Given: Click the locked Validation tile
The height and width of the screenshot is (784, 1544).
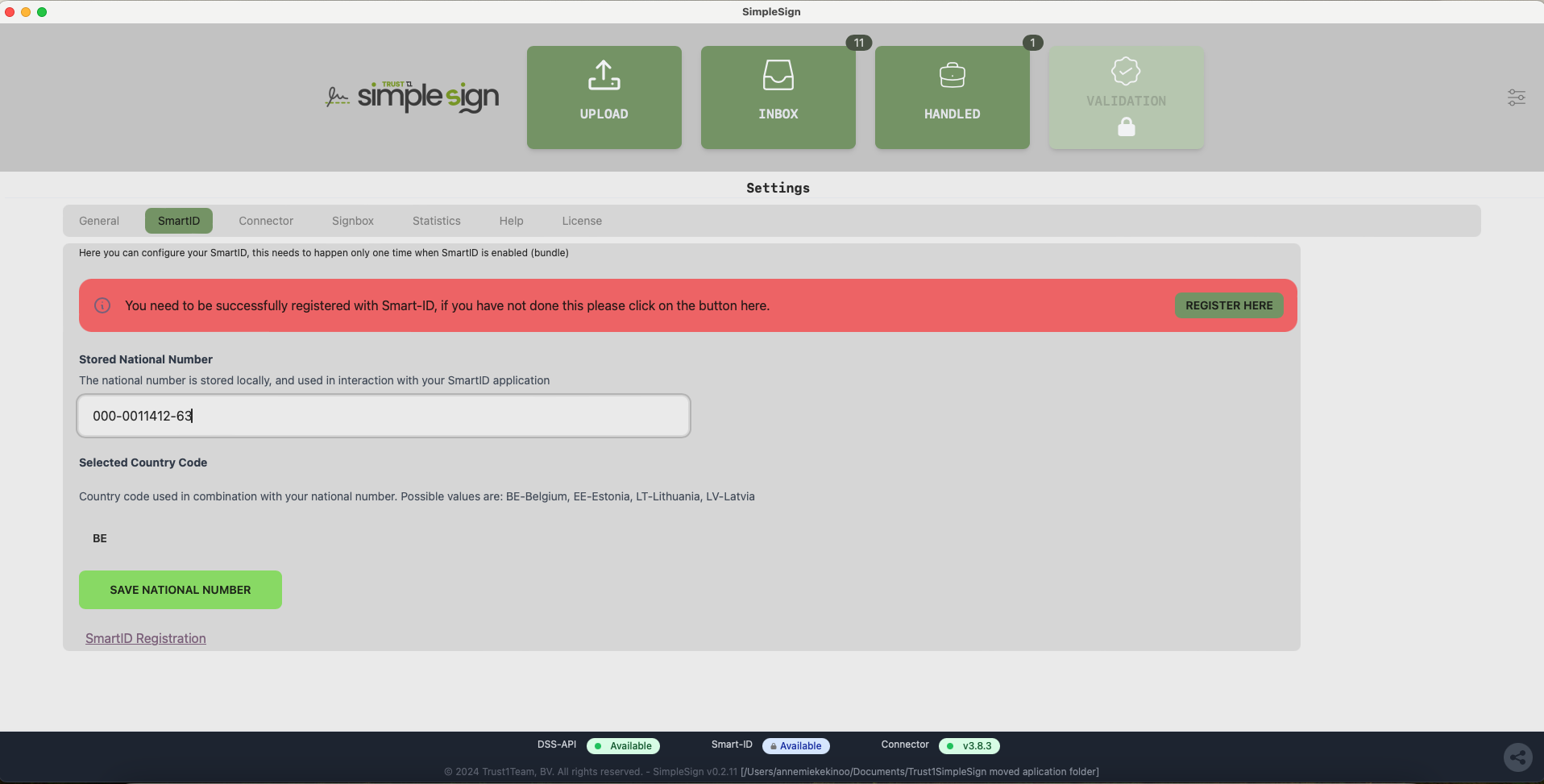Looking at the screenshot, I should [1127, 97].
